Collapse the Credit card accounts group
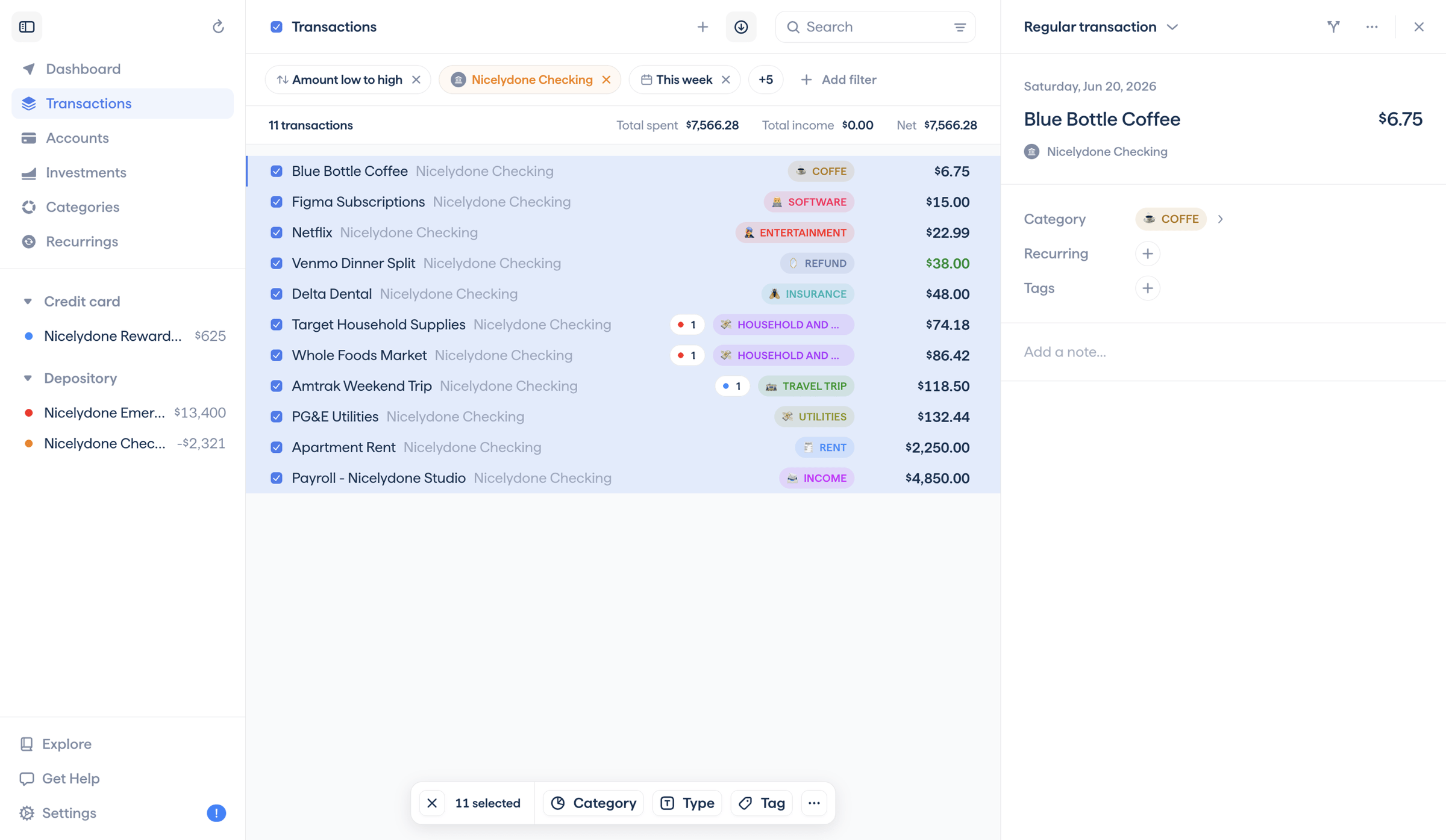Viewport: 1446px width, 840px height. pyautogui.click(x=28, y=301)
